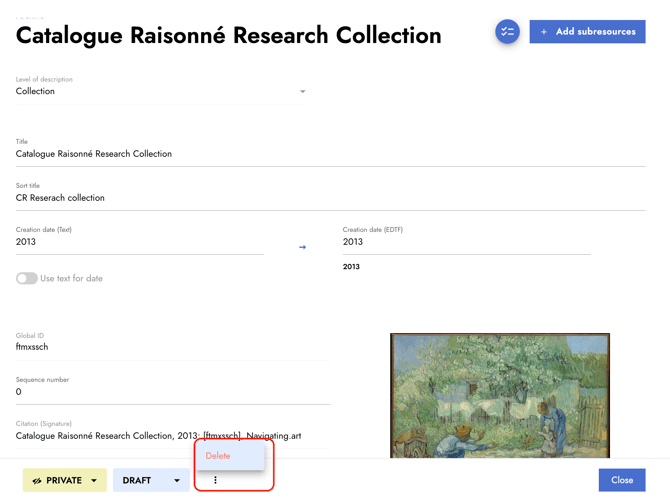Viewport: 670px width, 497px height.
Task: Open the DRAFT status dropdown arrow
Action: click(176, 481)
